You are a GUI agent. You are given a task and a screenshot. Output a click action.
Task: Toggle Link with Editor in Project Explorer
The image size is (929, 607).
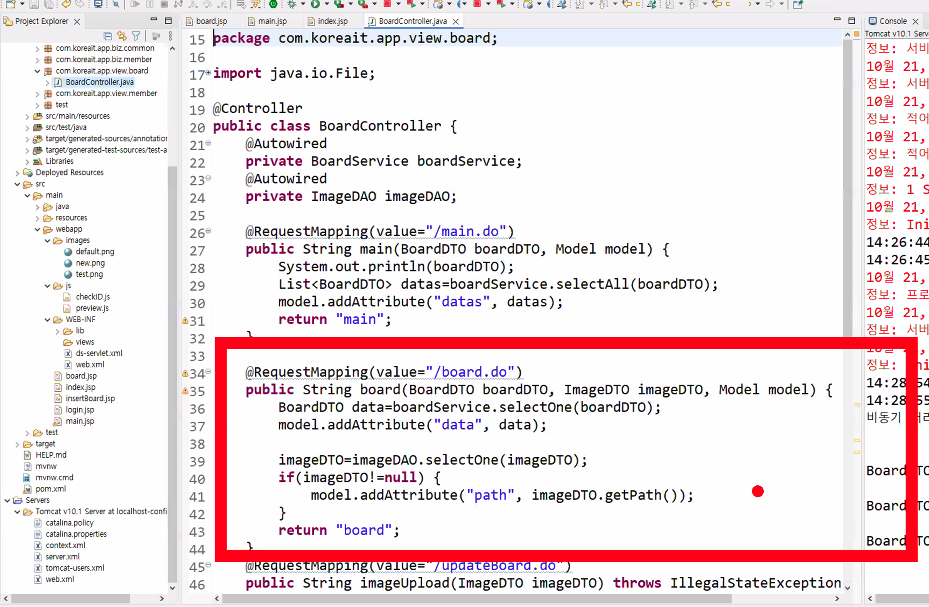122,36
